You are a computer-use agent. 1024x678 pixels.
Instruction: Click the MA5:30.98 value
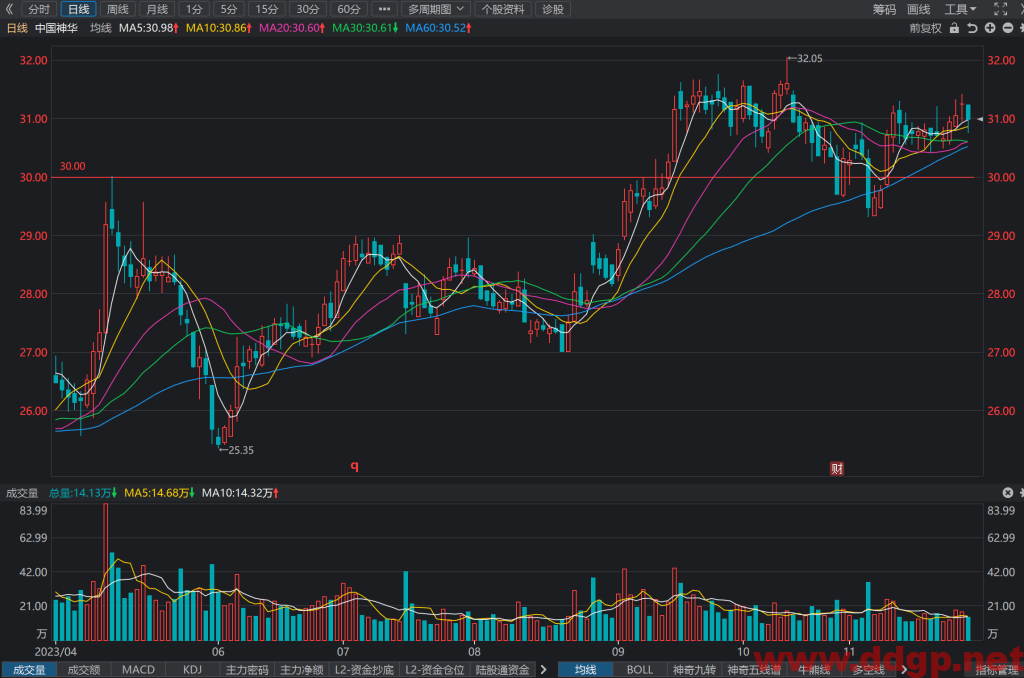[149, 28]
